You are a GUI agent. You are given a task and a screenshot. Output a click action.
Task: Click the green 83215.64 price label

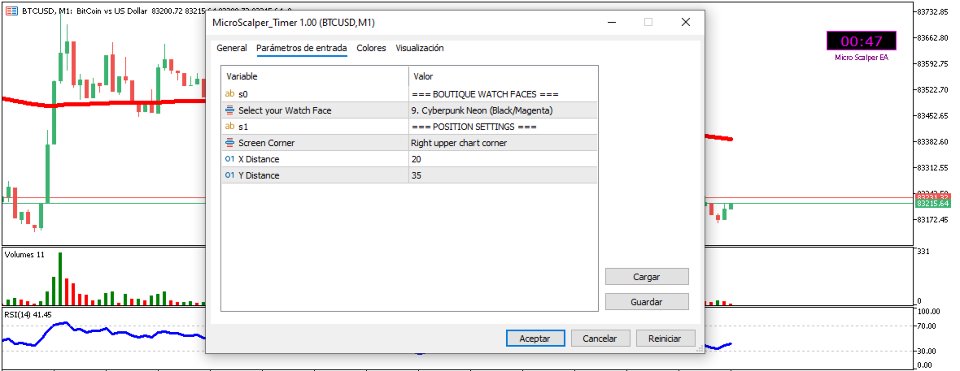click(932, 203)
